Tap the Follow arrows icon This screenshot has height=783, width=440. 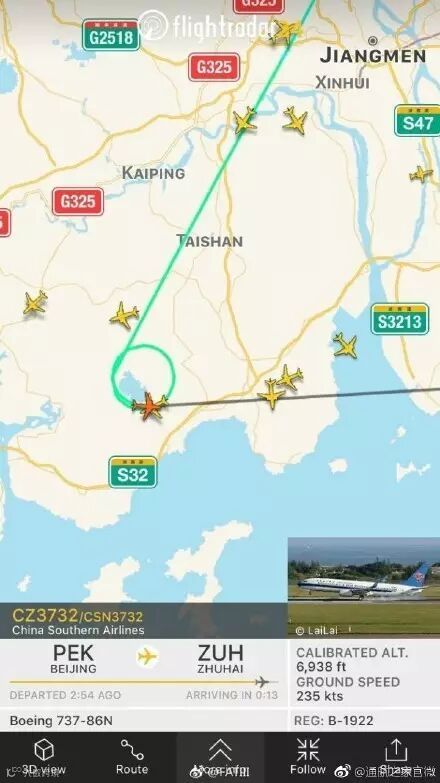click(x=308, y=750)
